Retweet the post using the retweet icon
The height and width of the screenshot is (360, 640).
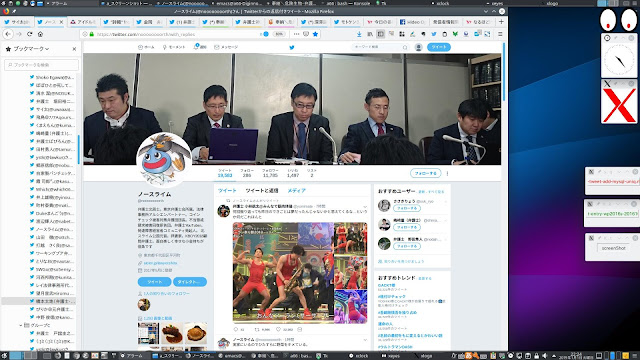click(x=257, y=329)
